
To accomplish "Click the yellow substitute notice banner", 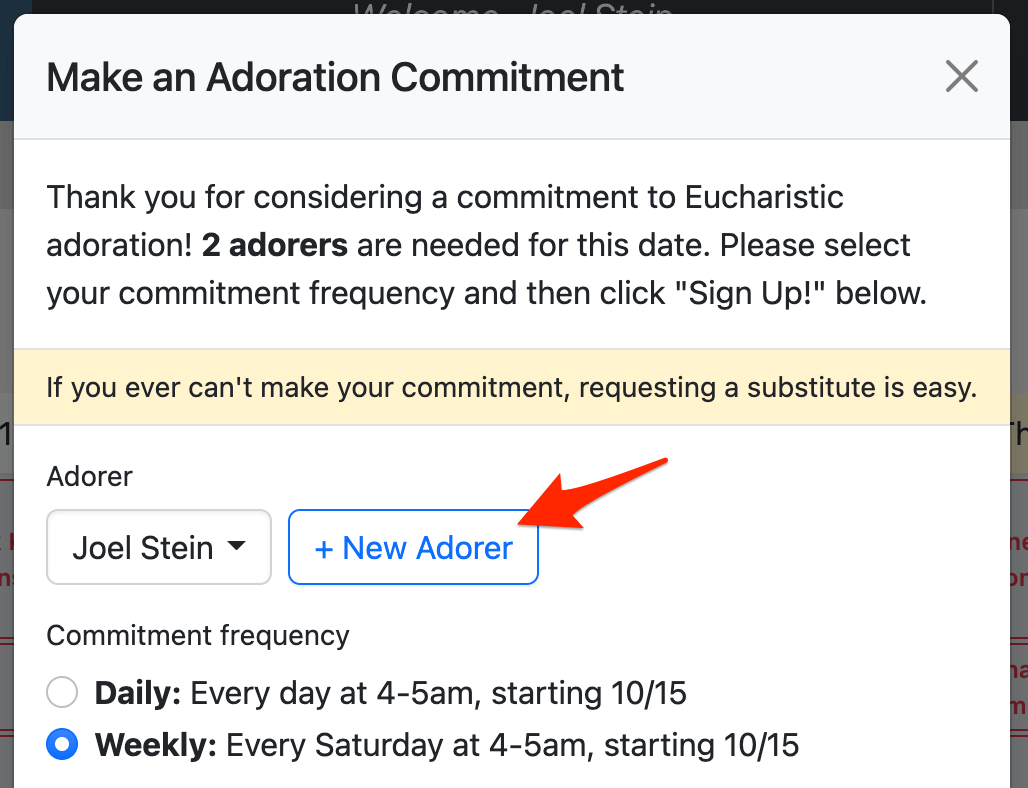I will point(511,387).
